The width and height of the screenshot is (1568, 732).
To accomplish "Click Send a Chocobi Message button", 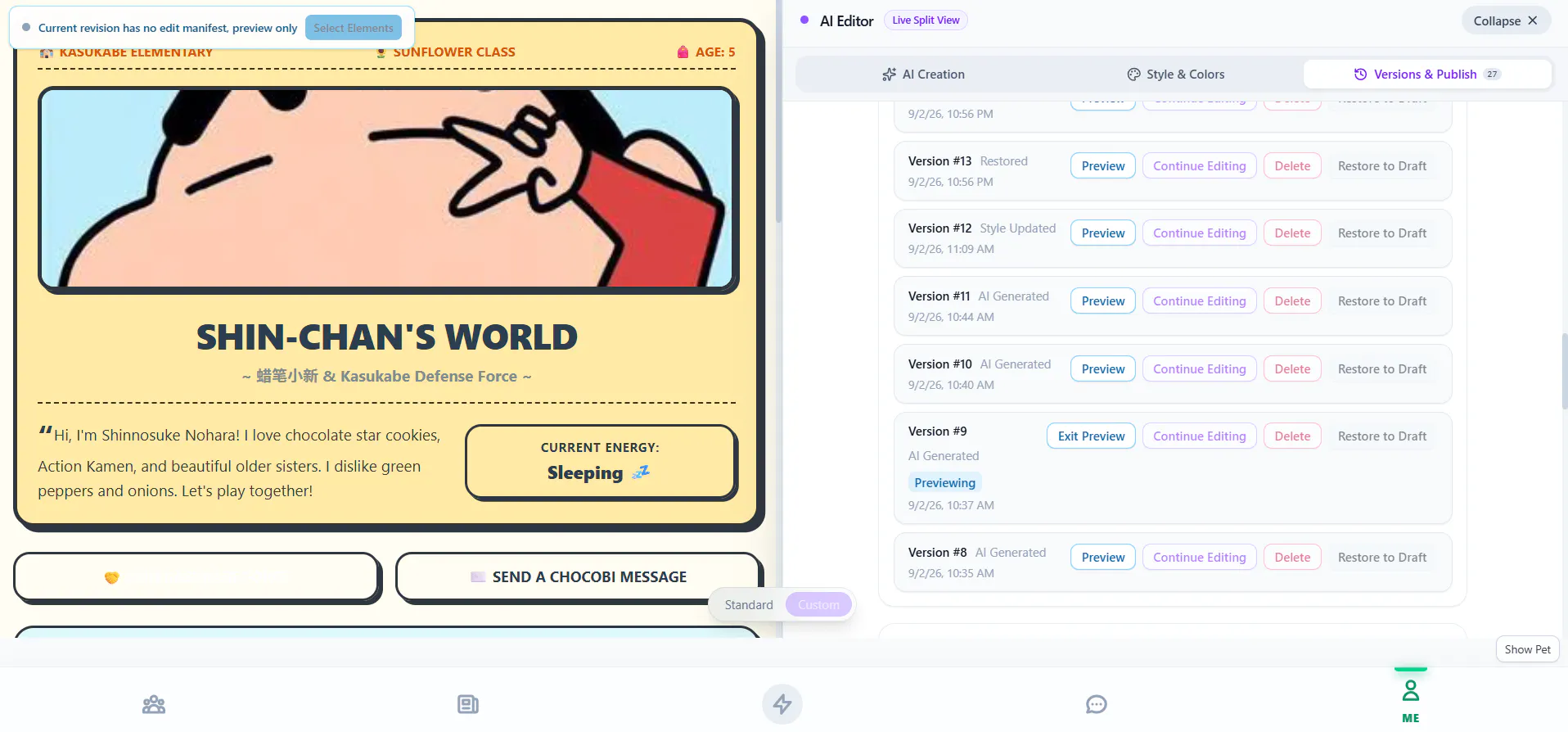I will (x=579, y=577).
